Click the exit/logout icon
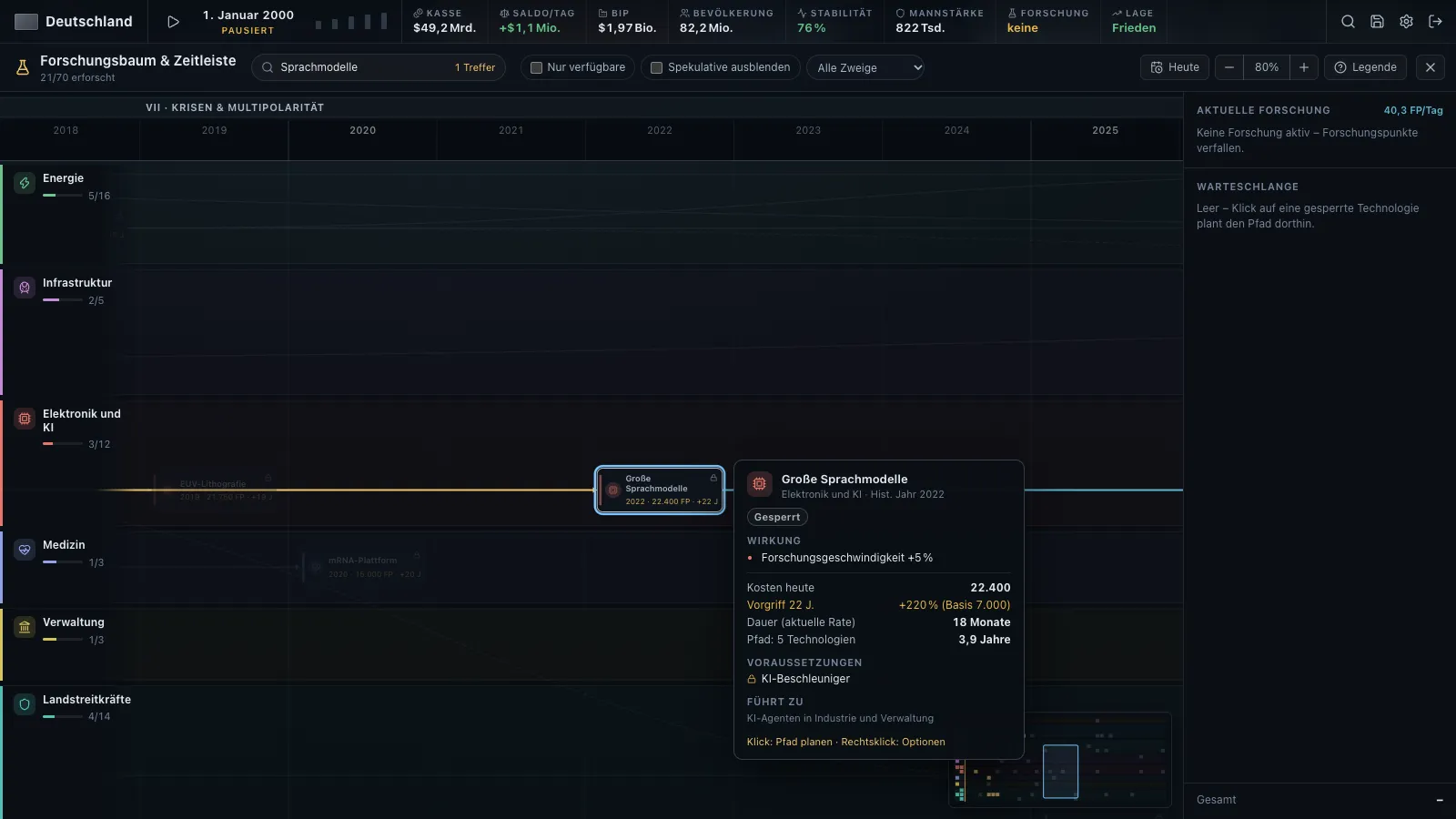The width and height of the screenshot is (1456, 819). 1435,21
